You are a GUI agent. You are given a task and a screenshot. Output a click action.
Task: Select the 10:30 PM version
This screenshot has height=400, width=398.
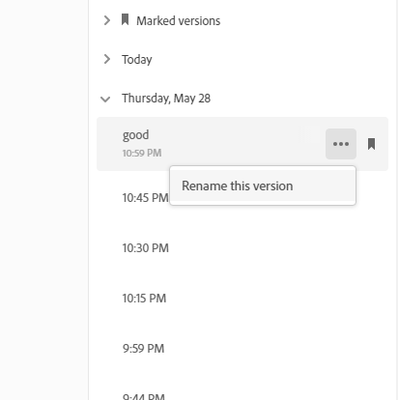pos(242,248)
